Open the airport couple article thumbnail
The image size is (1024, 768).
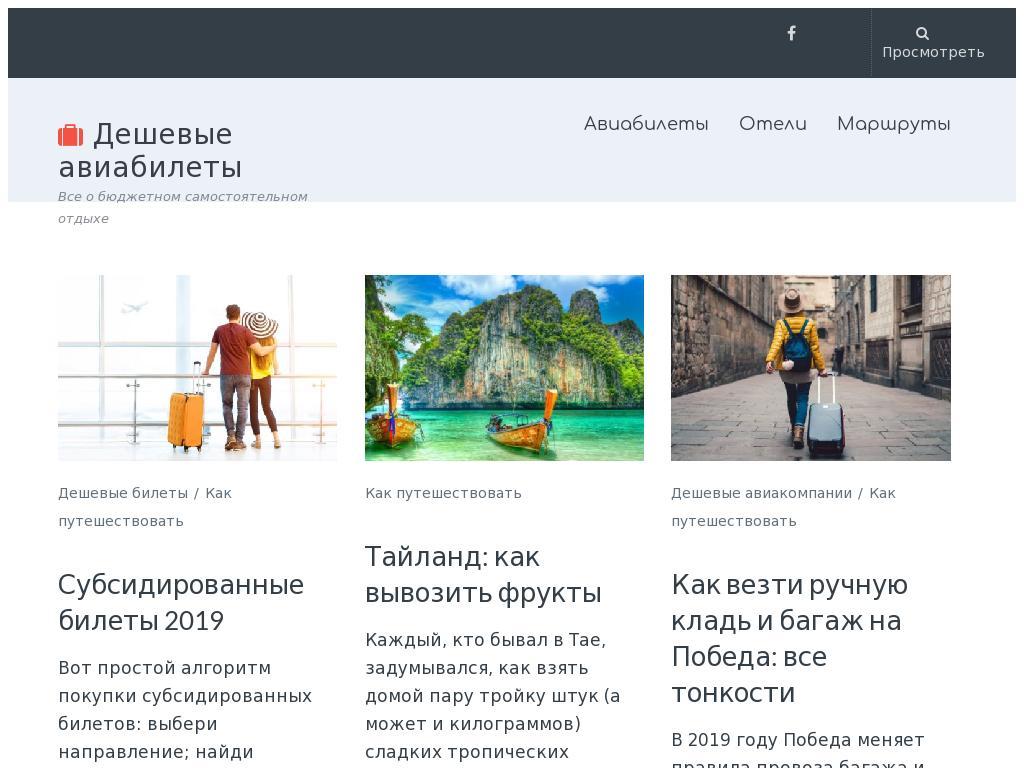tap(197, 368)
